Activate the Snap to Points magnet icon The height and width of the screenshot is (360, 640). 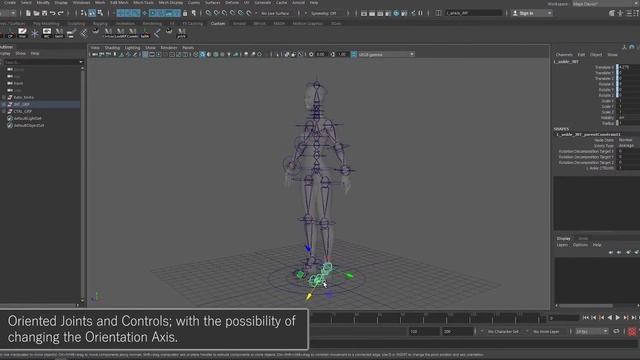click(x=225, y=13)
